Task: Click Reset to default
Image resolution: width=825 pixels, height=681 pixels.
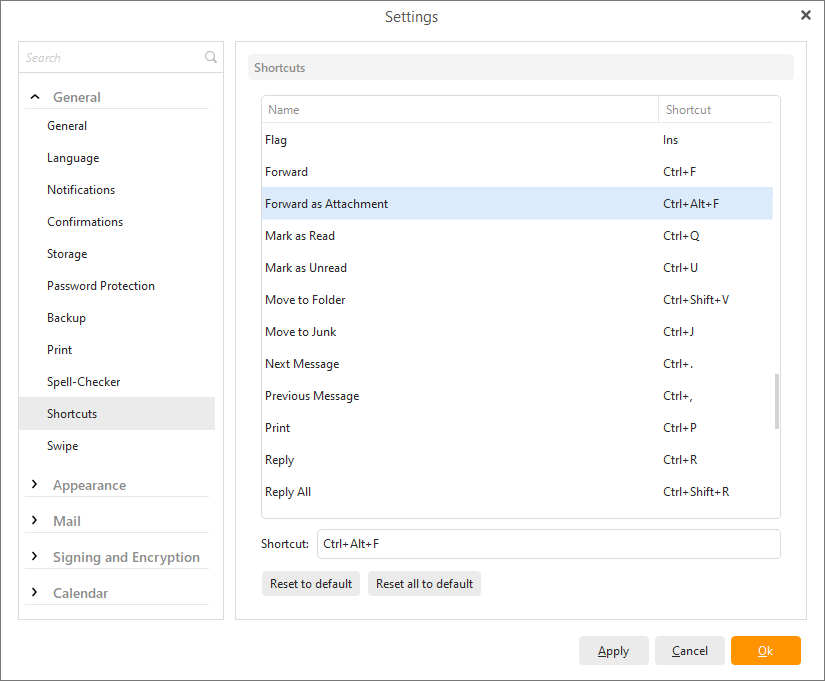Action: pyautogui.click(x=311, y=583)
